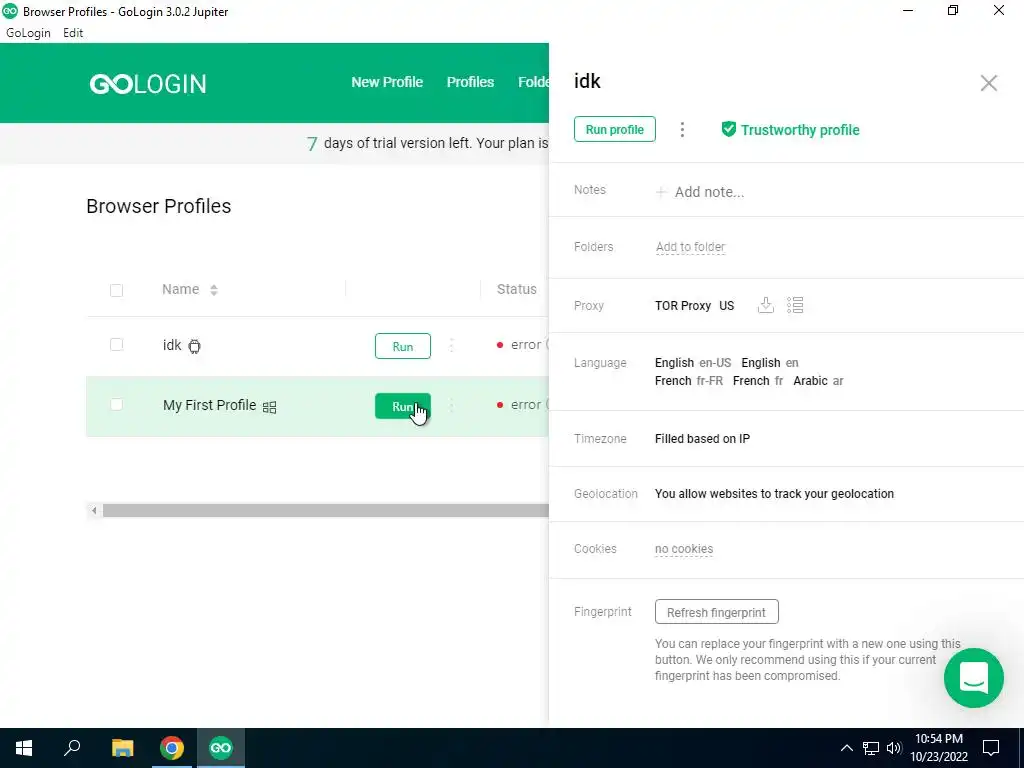
Task: Click GoLogin taskbar icon
Action: [x=221, y=748]
